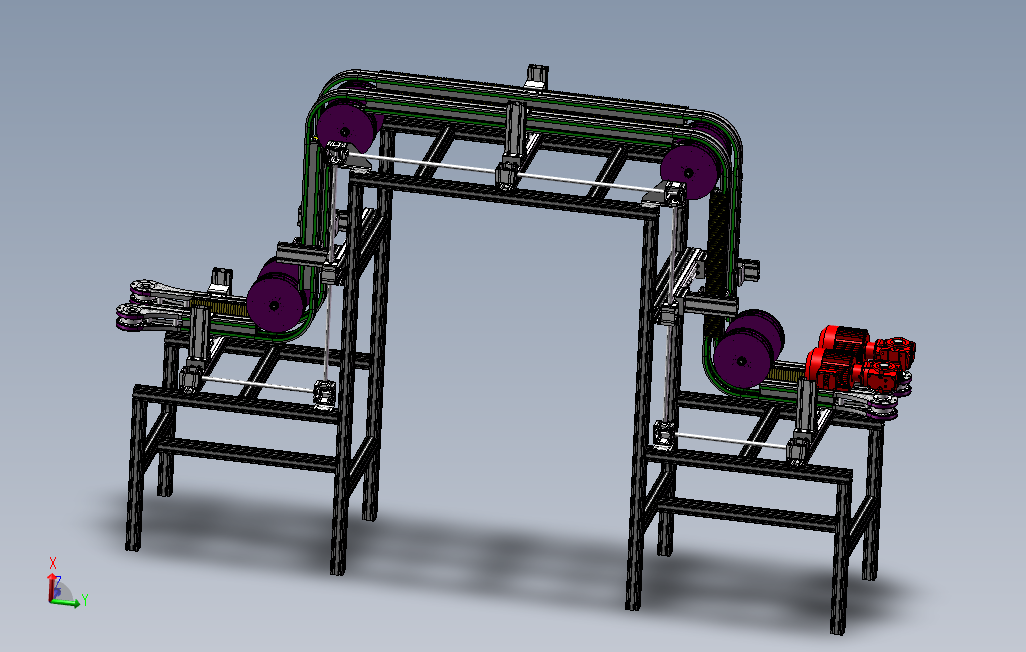Screen dimensions: 1026x652
Task: Select the bracket on right vertical conveyor section
Action: [748, 270]
